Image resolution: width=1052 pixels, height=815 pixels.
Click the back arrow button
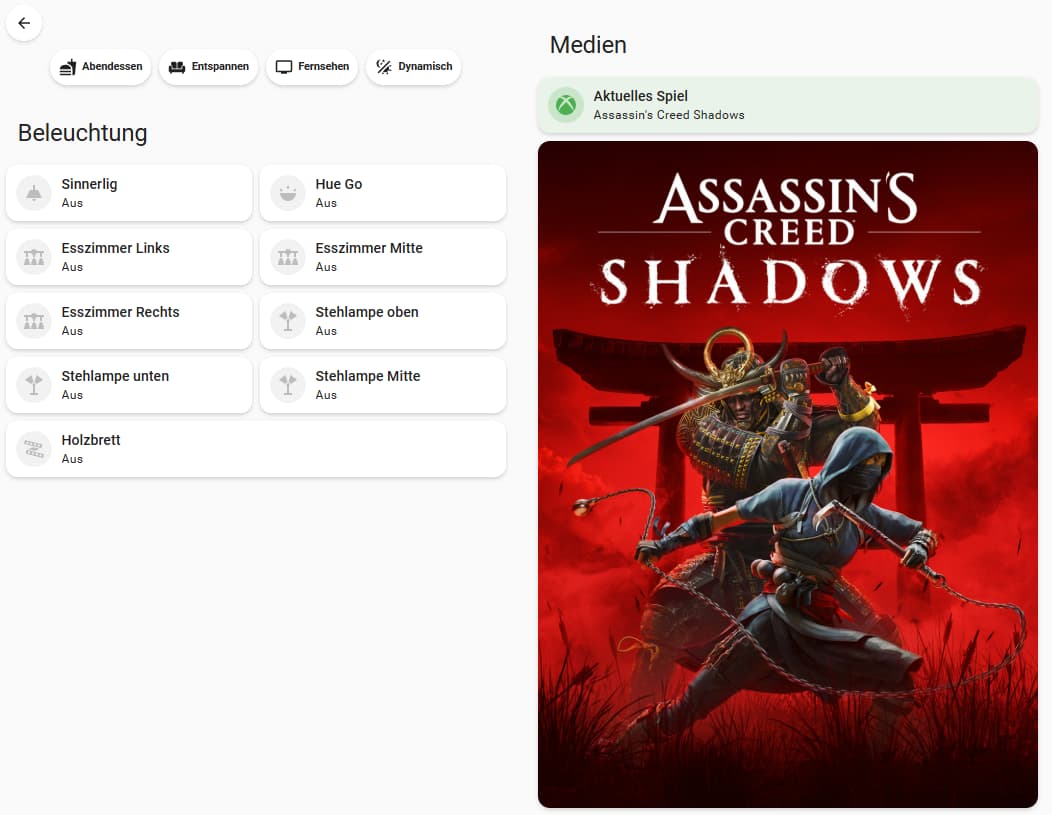click(24, 23)
